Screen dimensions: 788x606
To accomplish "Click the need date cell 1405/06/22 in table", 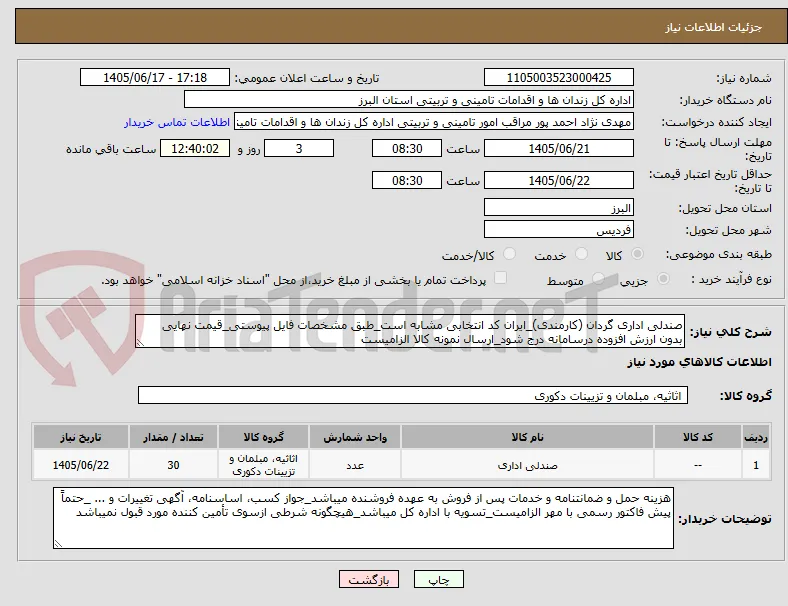I will pos(81,465).
